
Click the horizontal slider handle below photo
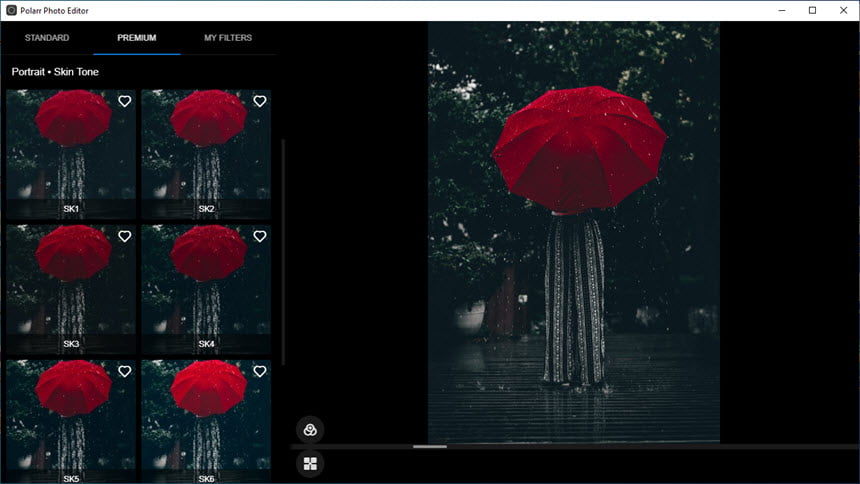tap(429, 447)
